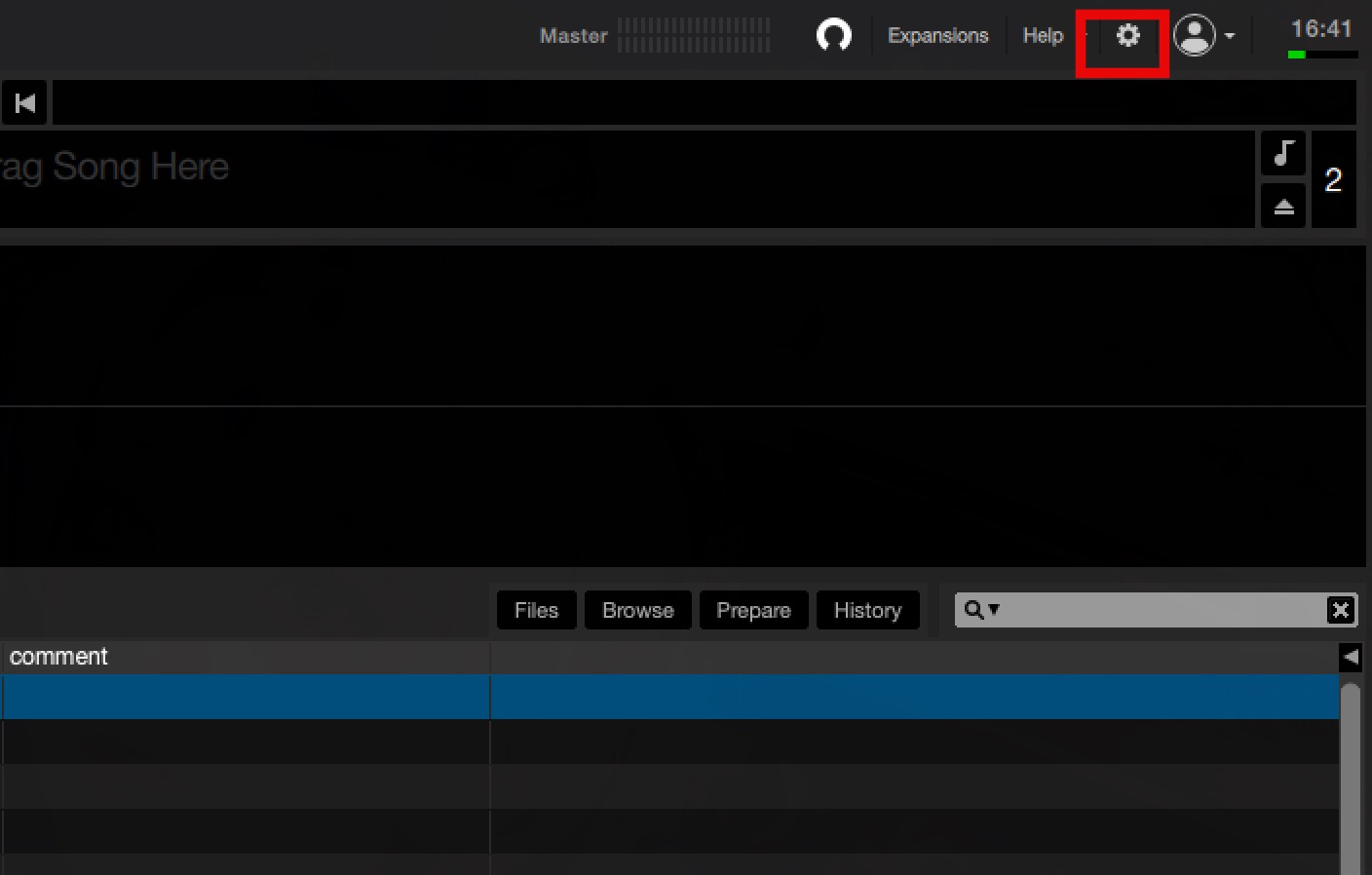The height and width of the screenshot is (875, 1372).
Task: Open the Expansions menu
Action: pyautogui.click(x=937, y=36)
